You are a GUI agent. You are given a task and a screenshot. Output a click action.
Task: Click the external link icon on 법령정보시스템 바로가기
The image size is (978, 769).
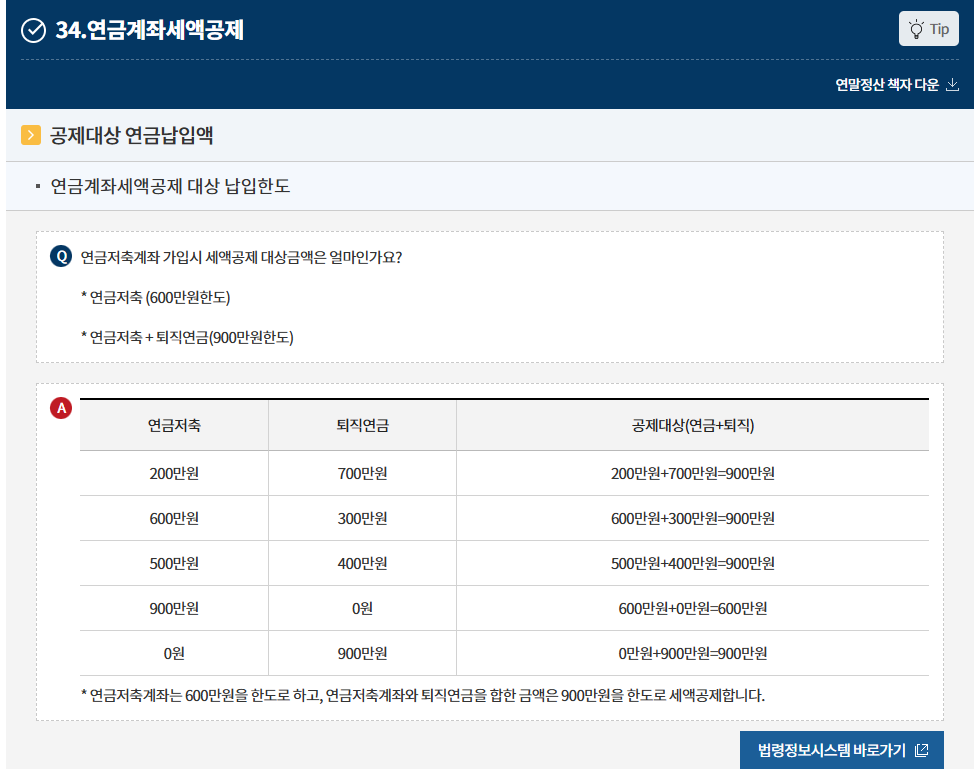[x=924, y=746]
